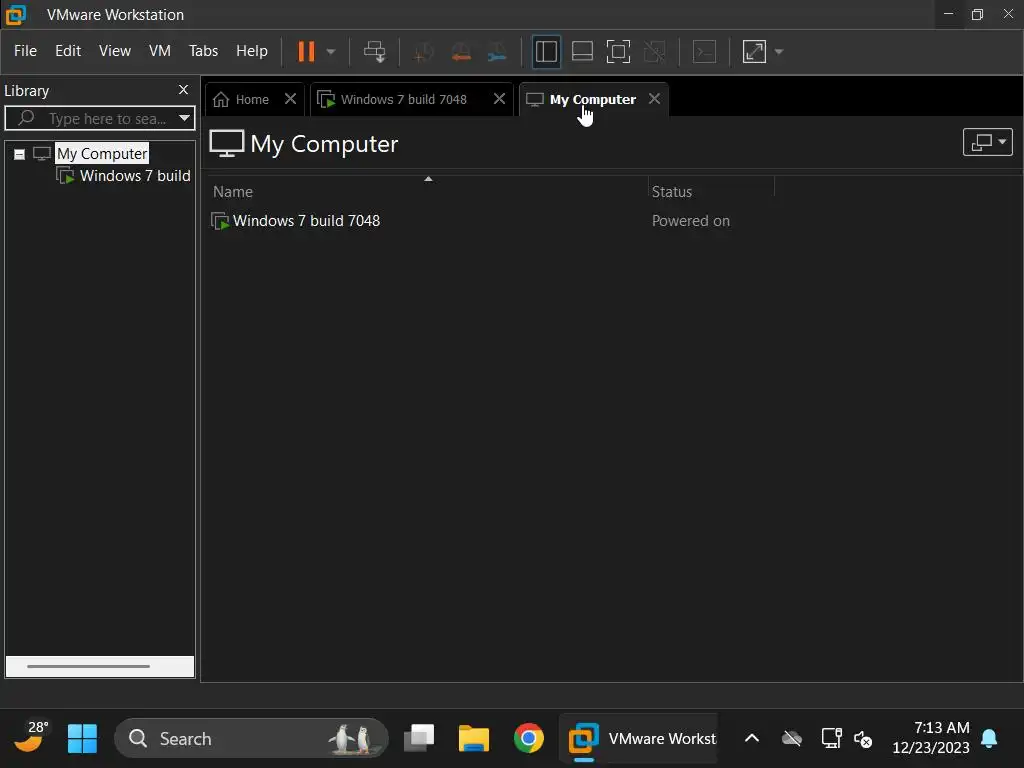Screen dimensions: 1024x768
Task: Open the clock showing 7:13 AM
Action: [x=931, y=737]
